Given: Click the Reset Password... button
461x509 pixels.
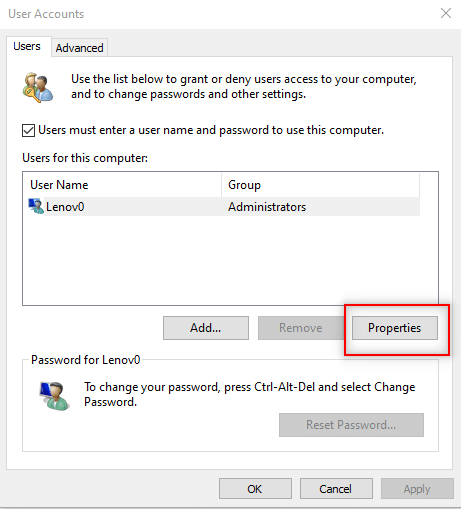Looking at the screenshot, I should point(351,425).
